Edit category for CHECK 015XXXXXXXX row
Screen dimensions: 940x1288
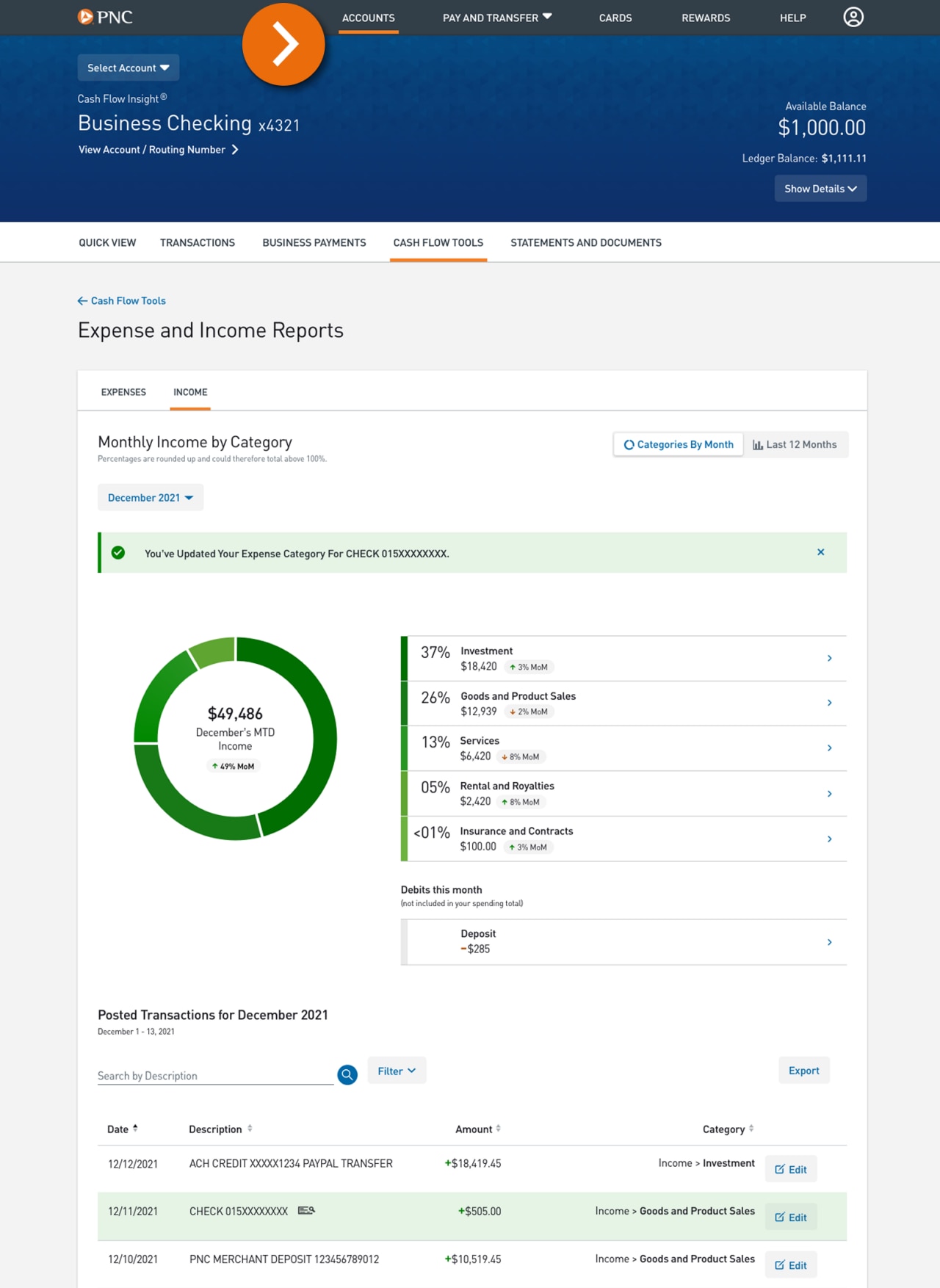pos(791,1217)
